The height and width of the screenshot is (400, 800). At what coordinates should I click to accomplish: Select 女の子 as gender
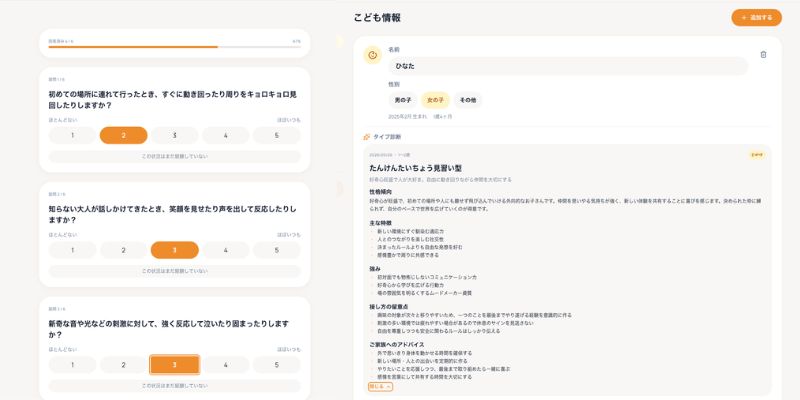coord(435,101)
